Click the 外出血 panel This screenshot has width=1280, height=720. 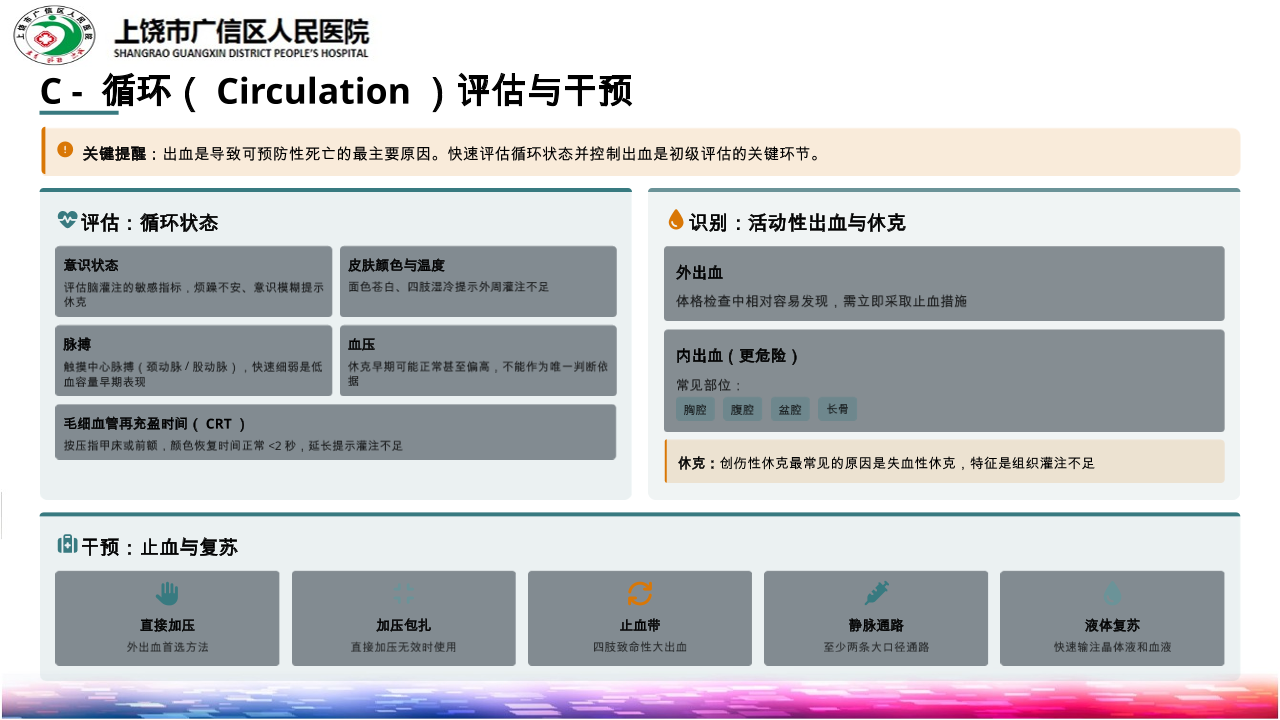tap(944, 284)
